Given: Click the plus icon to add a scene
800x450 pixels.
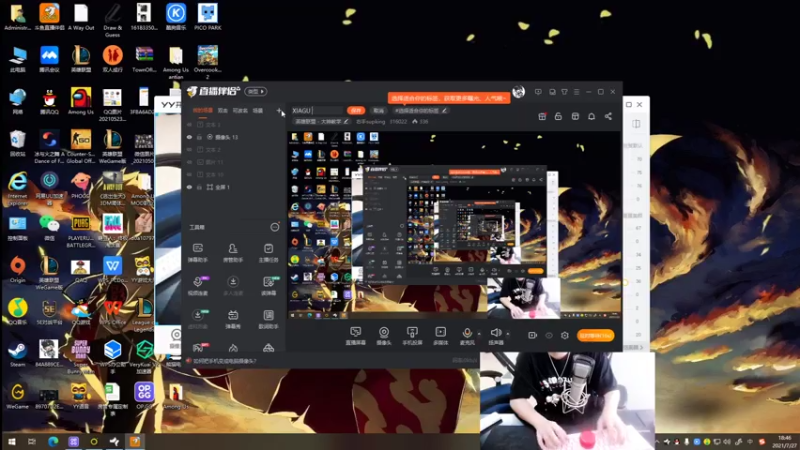Looking at the screenshot, I should (x=279, y=110).
